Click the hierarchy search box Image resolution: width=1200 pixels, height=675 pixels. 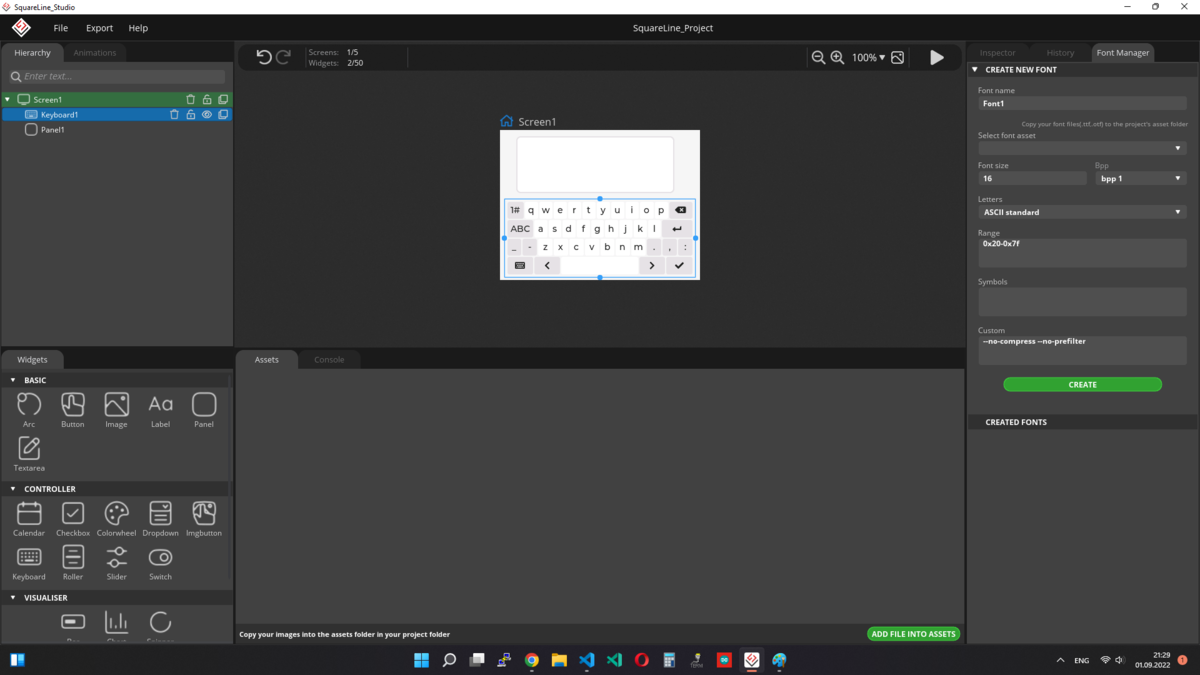pos(116,76)
